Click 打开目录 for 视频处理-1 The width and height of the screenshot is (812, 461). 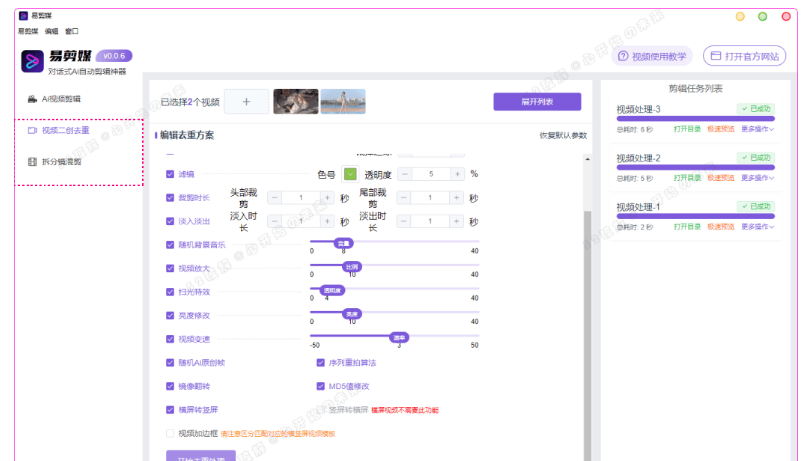(x=687, y=227)
